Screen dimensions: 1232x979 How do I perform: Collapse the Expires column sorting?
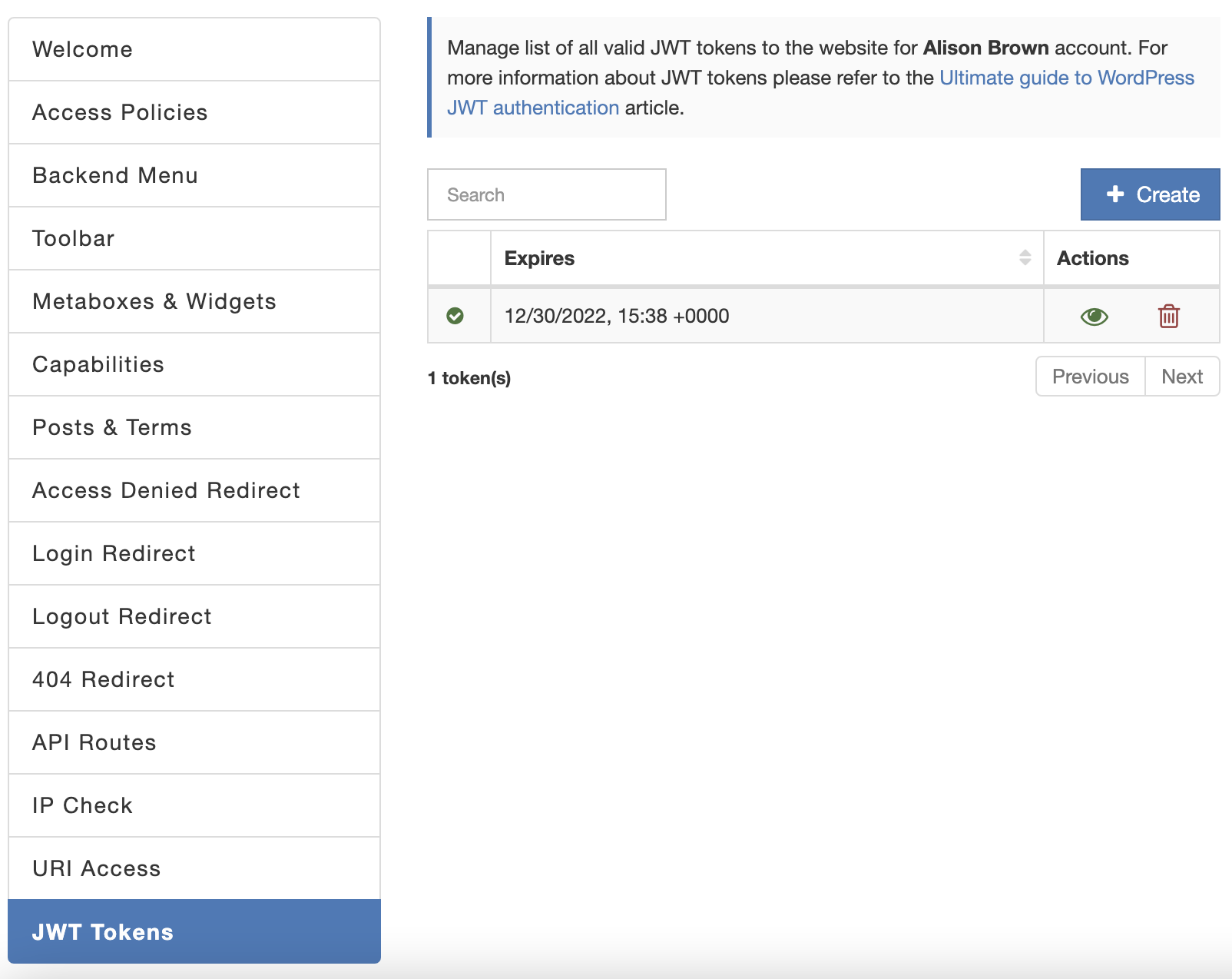point(1025,262)
